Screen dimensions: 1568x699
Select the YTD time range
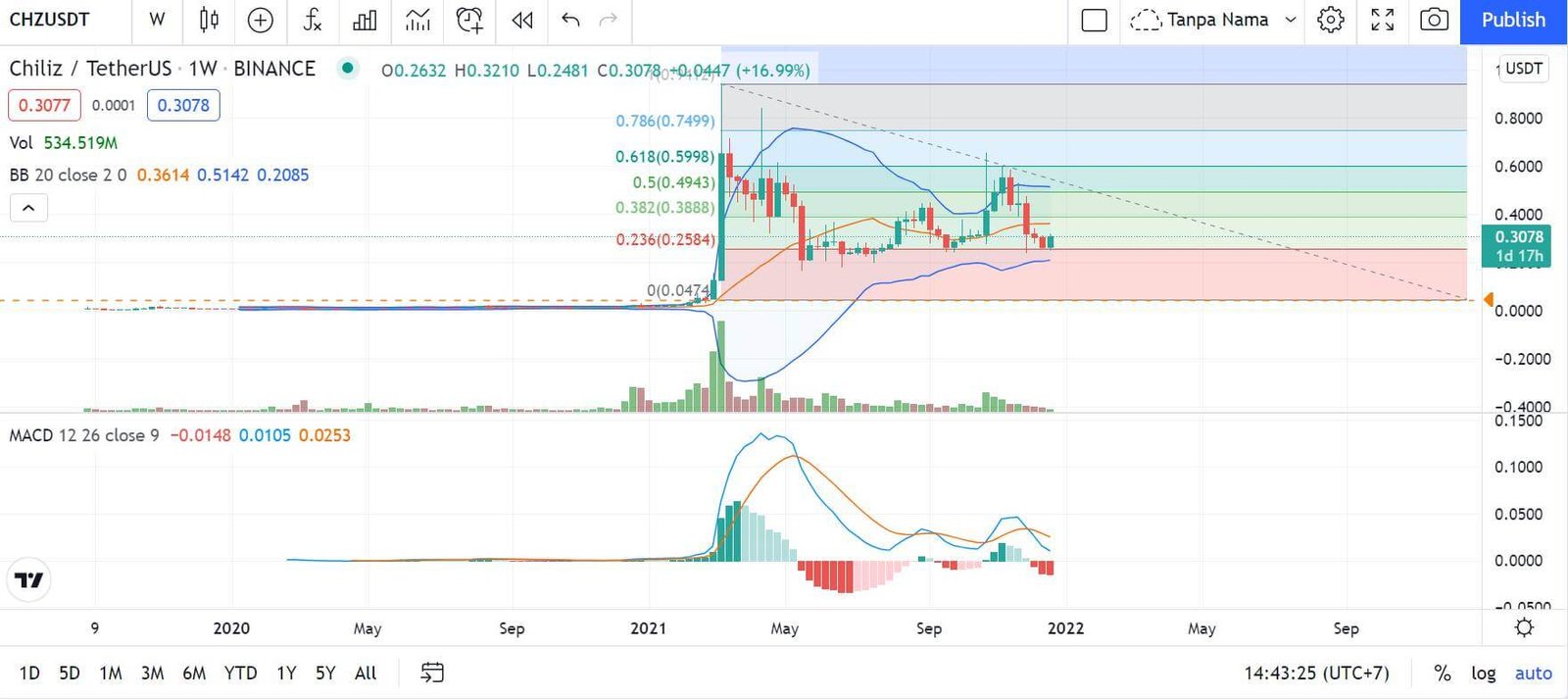click(240, 674)
